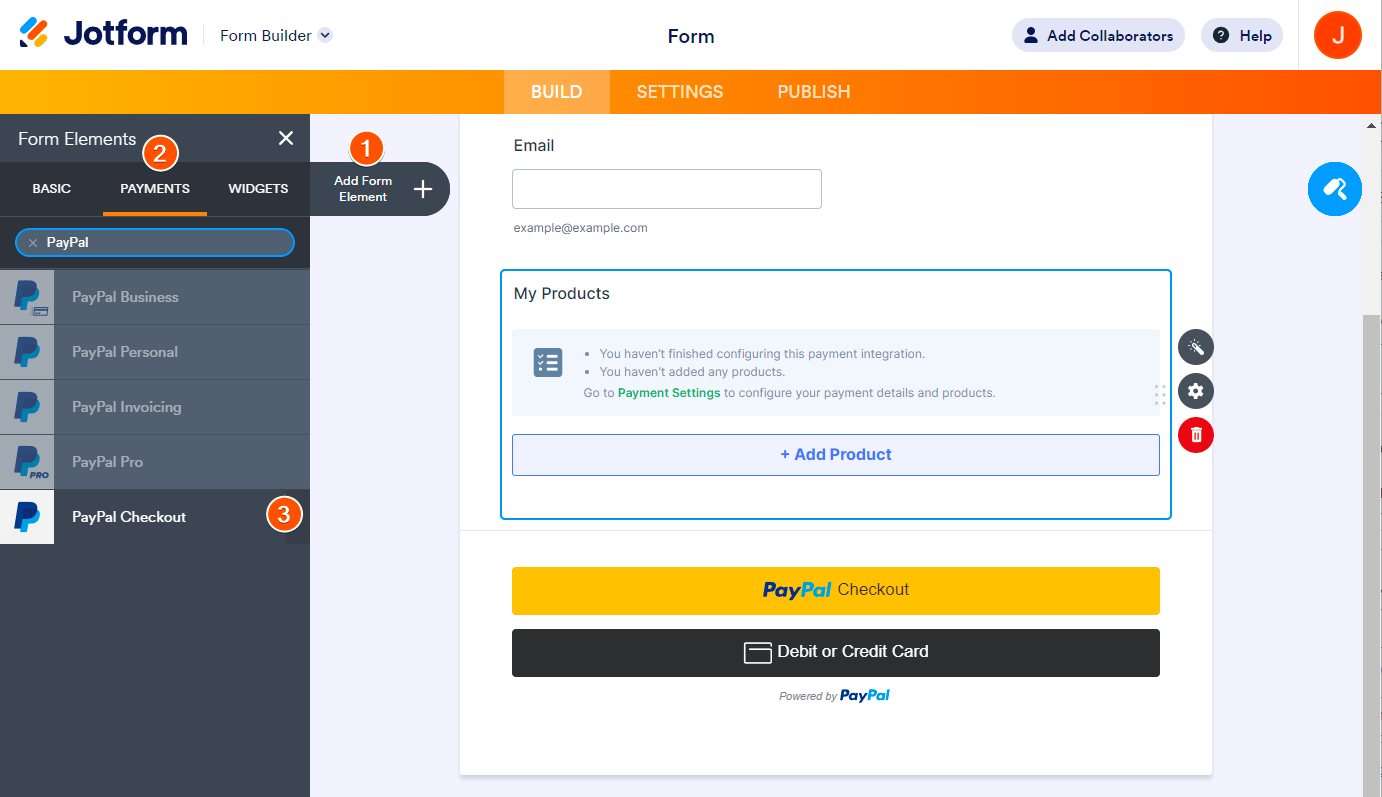The width and height of the screenshot is (1382, 797).
Task: Click the drag handle dots on My Products
Action: pos(1160,395)
